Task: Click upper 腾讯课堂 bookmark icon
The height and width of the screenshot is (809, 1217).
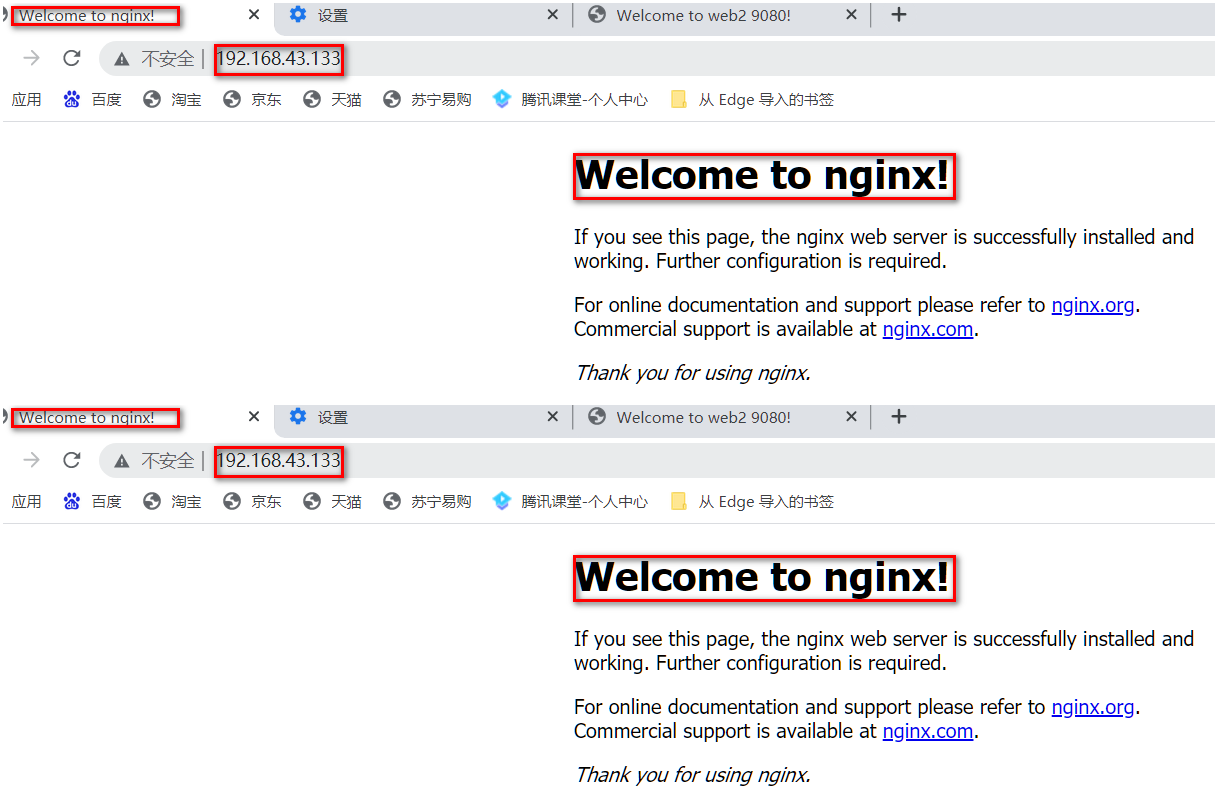Action: pos(502,99)
